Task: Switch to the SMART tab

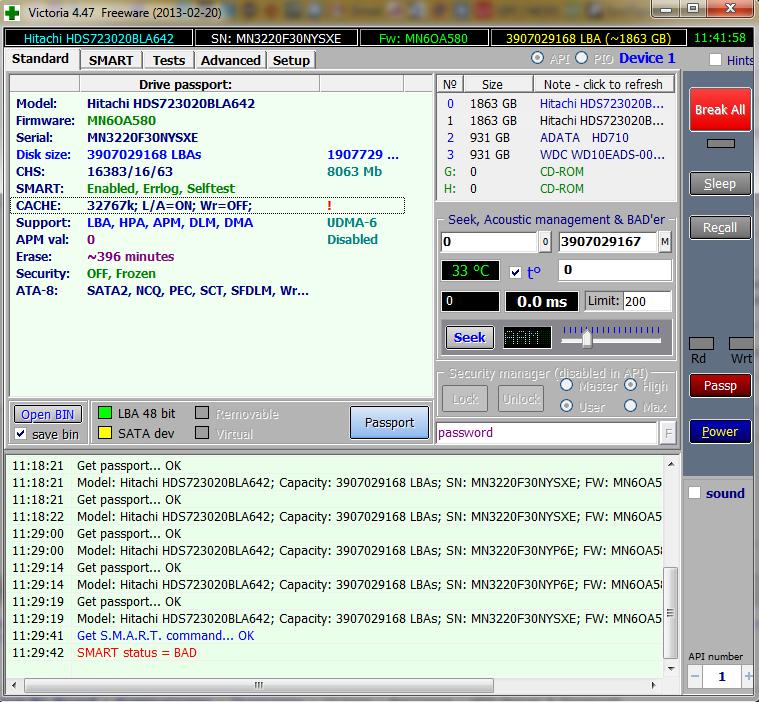Action: tap(111, 61)
